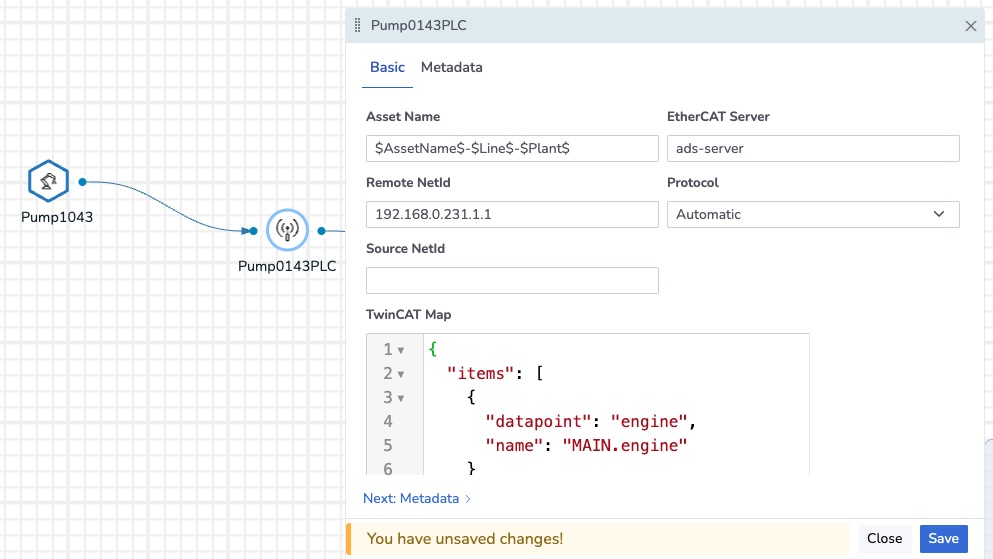Select the Pump0143PLC circular antenna node icon
The height and width of the screenshot is (559, 993).
tap(287, 230)
